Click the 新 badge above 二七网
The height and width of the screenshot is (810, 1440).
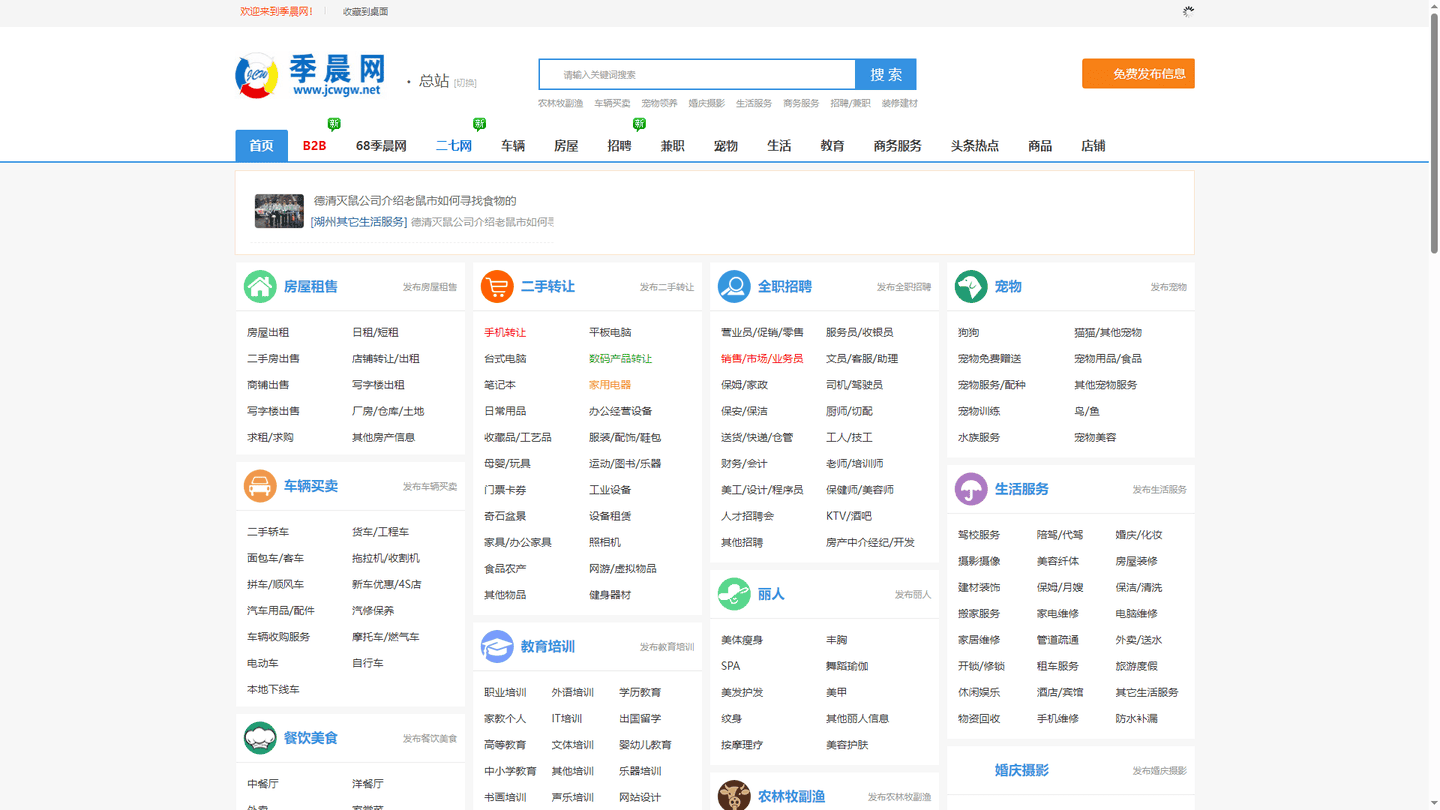pyautogui.click(x=479, y=124)
